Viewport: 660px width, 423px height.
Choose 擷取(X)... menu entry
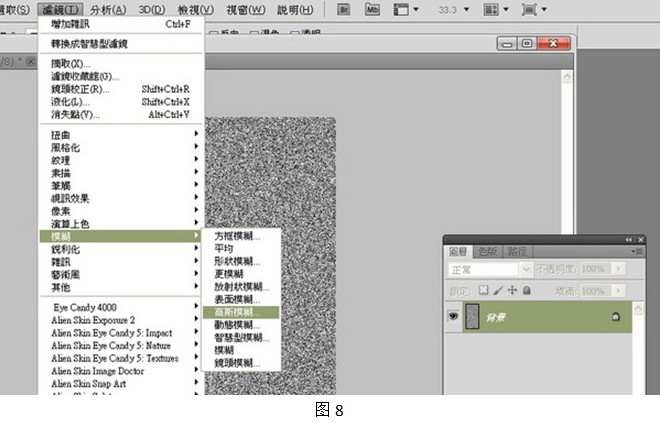tap(121, 64)
